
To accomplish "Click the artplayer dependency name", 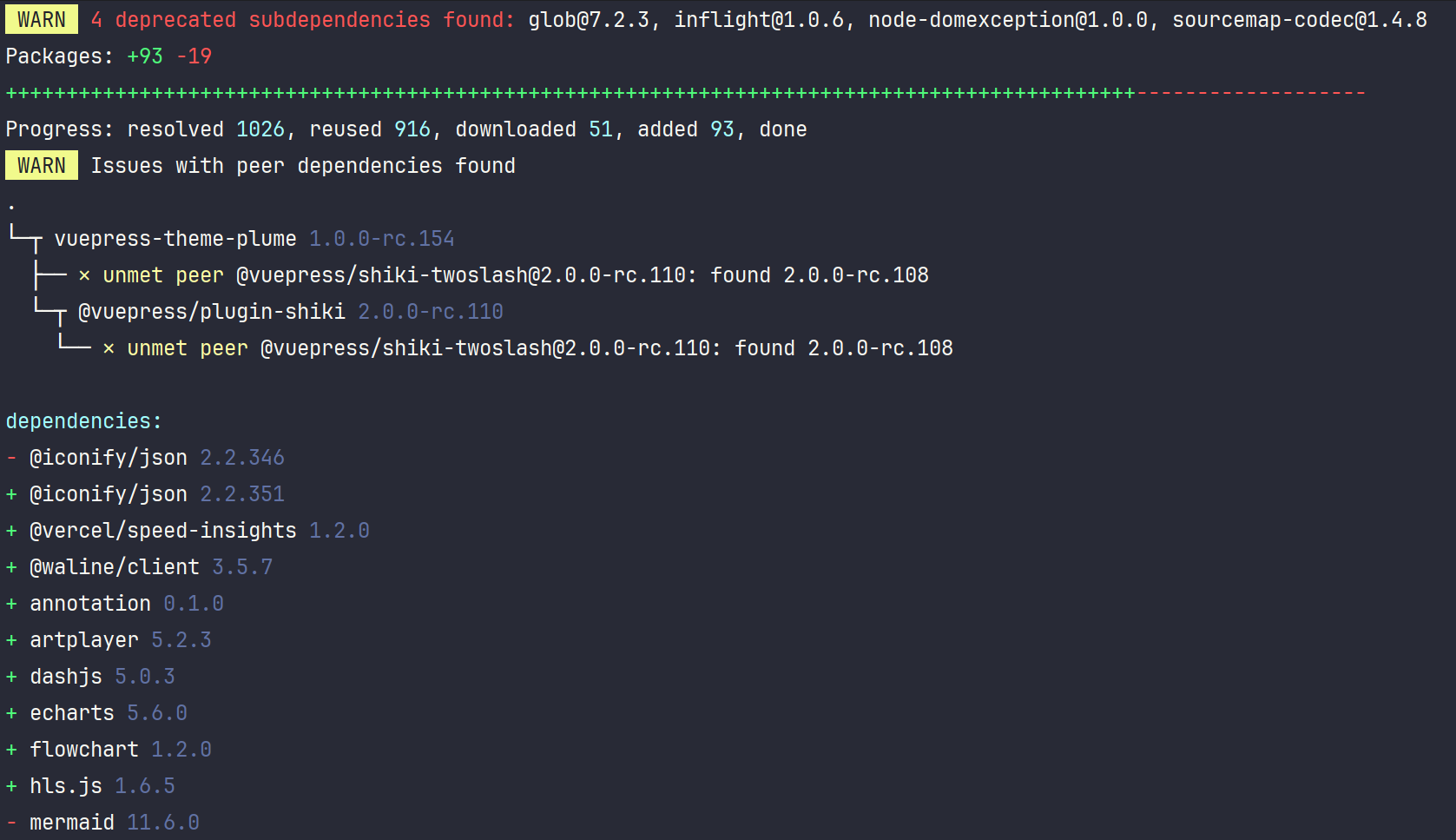I will pos(83,639).
